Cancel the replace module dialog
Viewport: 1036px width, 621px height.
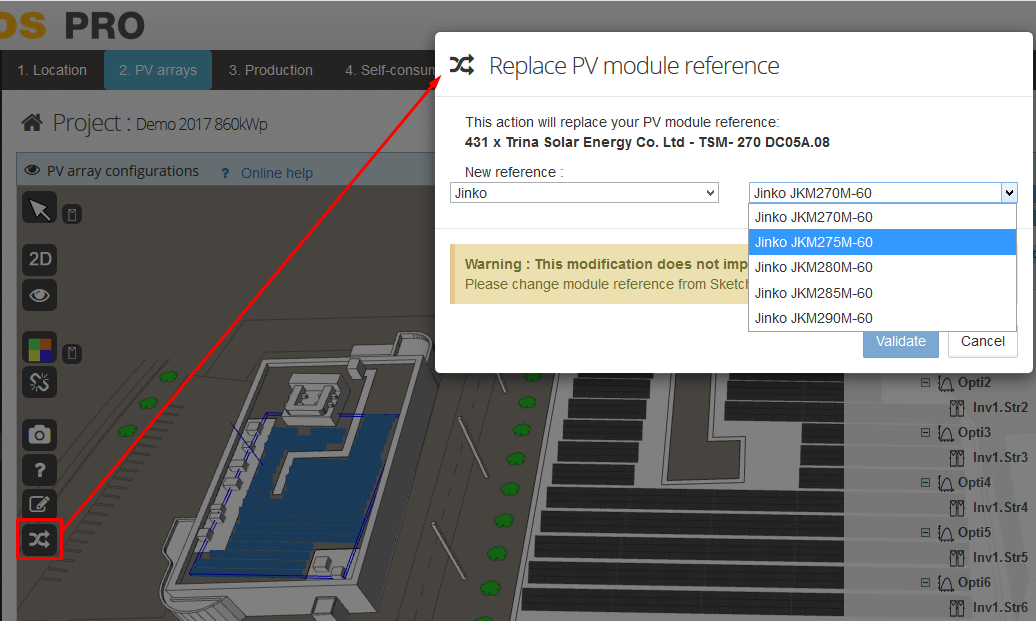point(982,342)
